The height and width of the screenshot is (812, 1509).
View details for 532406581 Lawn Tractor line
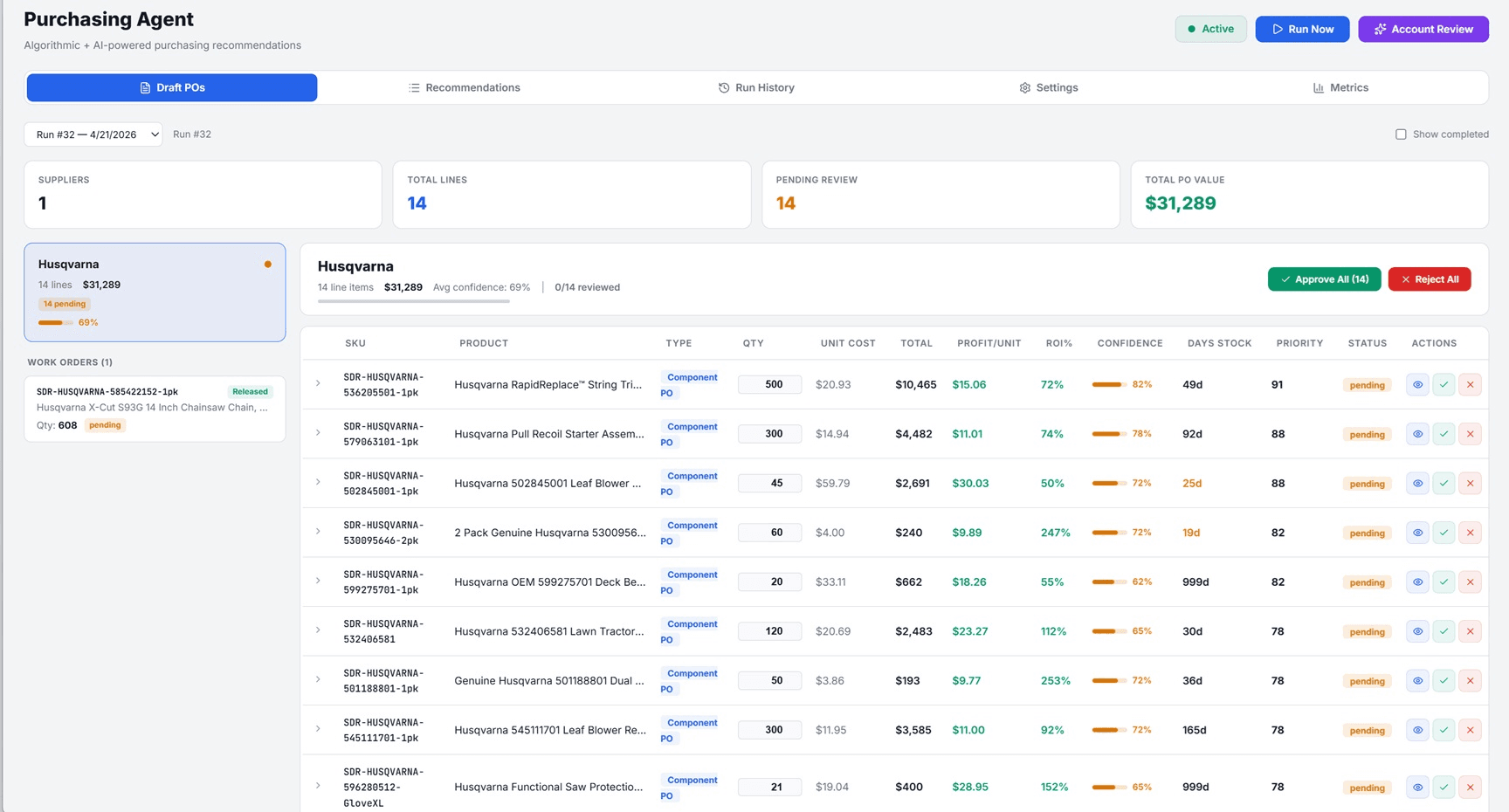(x=1417, y=631)
